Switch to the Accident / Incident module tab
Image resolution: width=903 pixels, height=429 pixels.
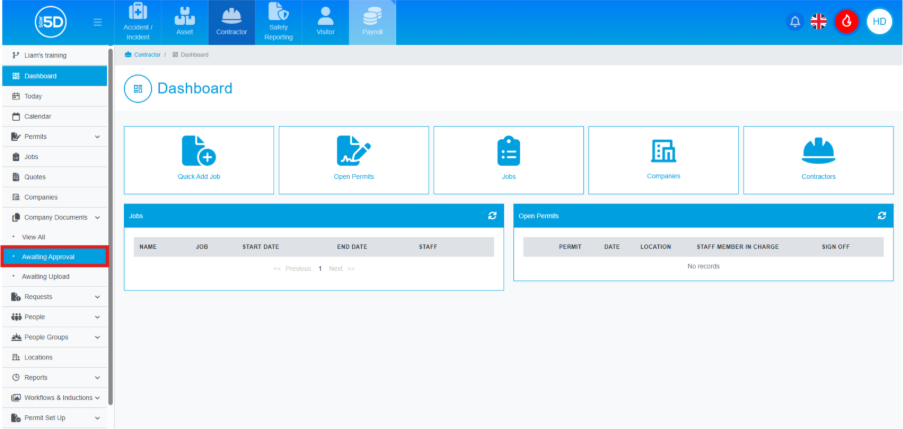tap(138, 23)
